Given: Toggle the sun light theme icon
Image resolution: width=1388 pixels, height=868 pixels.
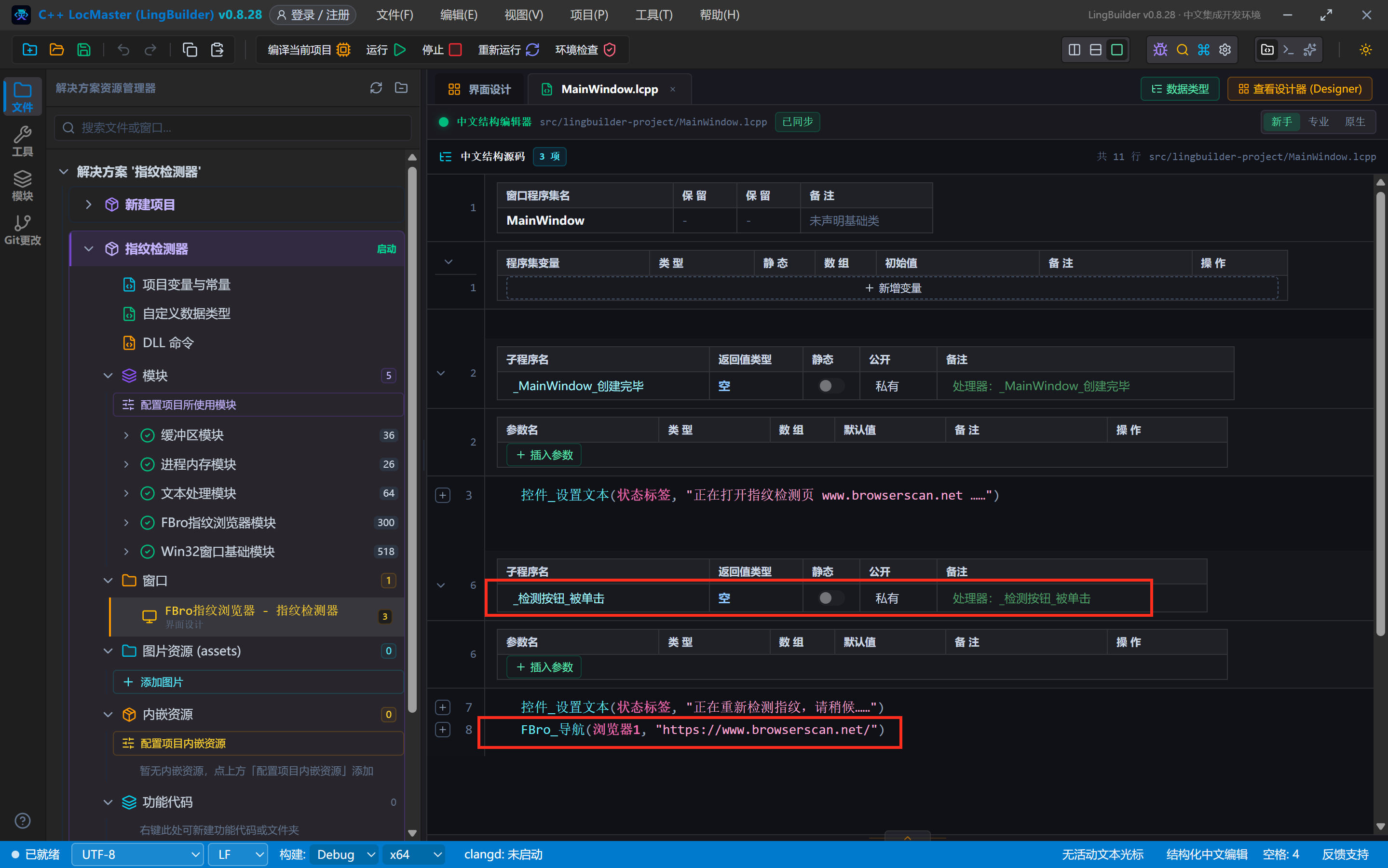Looking at the screenshot, I should [x=1366, y=50].
